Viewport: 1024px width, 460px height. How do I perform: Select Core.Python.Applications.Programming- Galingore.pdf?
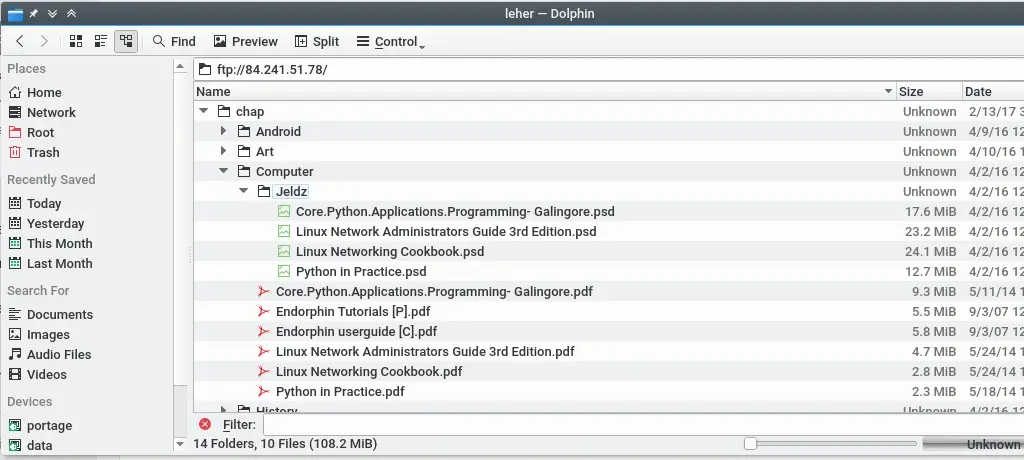point(434,291)
